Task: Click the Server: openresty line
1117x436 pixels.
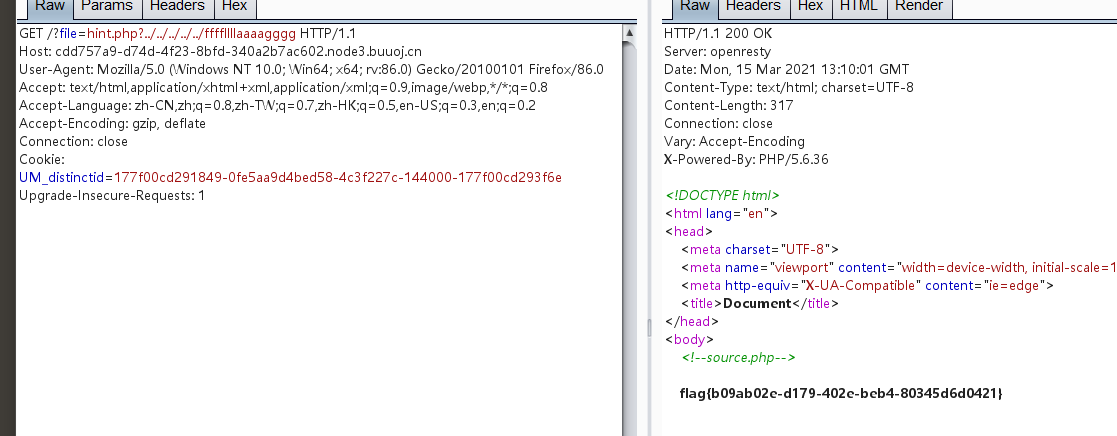Action: pos(717,51)
